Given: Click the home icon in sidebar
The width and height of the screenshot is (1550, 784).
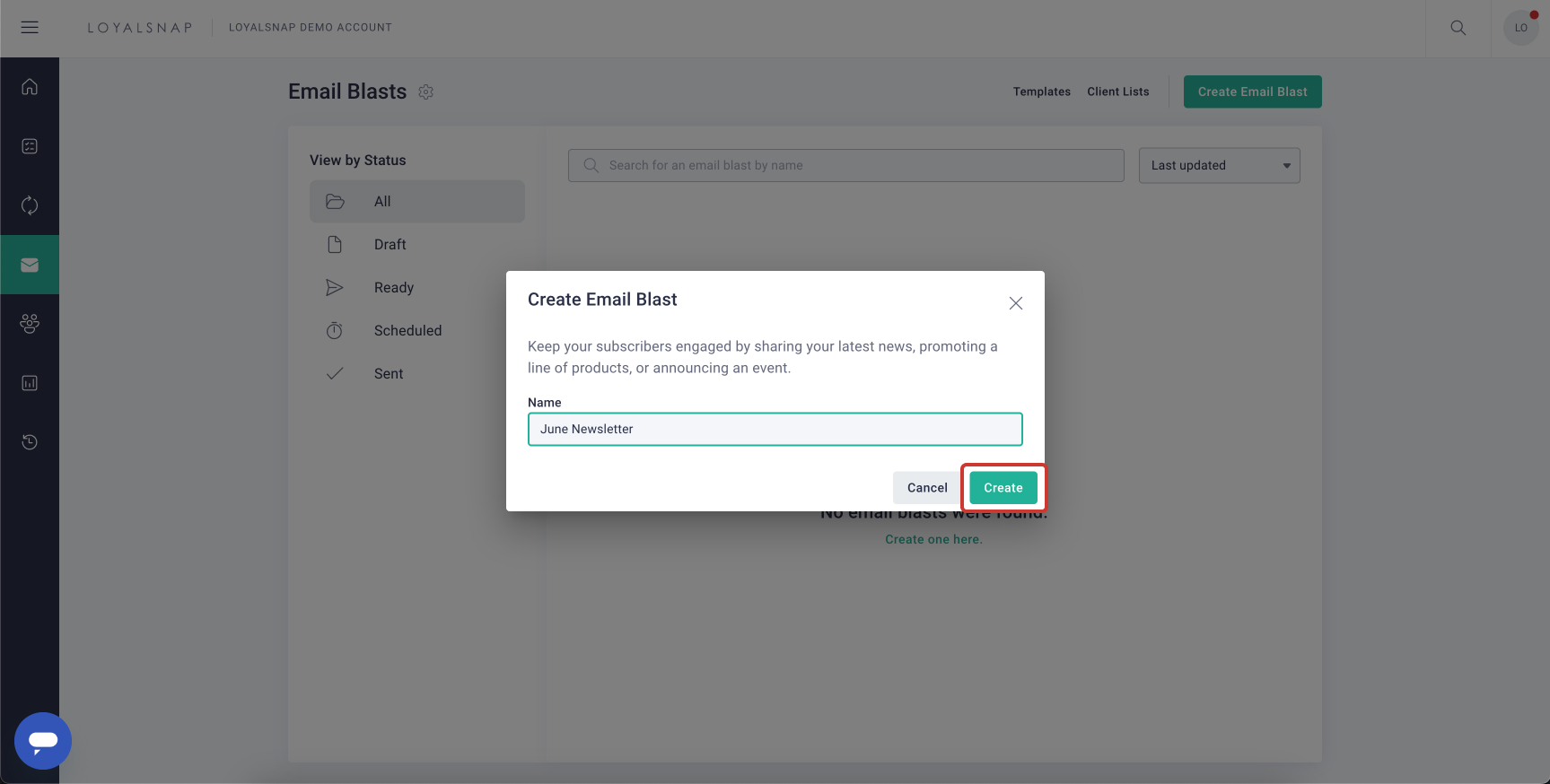Looking at the screenshot, I should click(30, 87).
